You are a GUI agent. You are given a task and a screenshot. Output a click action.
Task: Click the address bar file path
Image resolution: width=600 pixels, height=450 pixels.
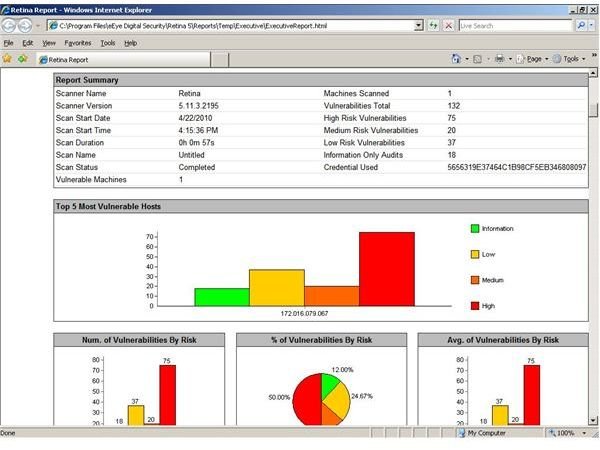[x=193, y=26]
